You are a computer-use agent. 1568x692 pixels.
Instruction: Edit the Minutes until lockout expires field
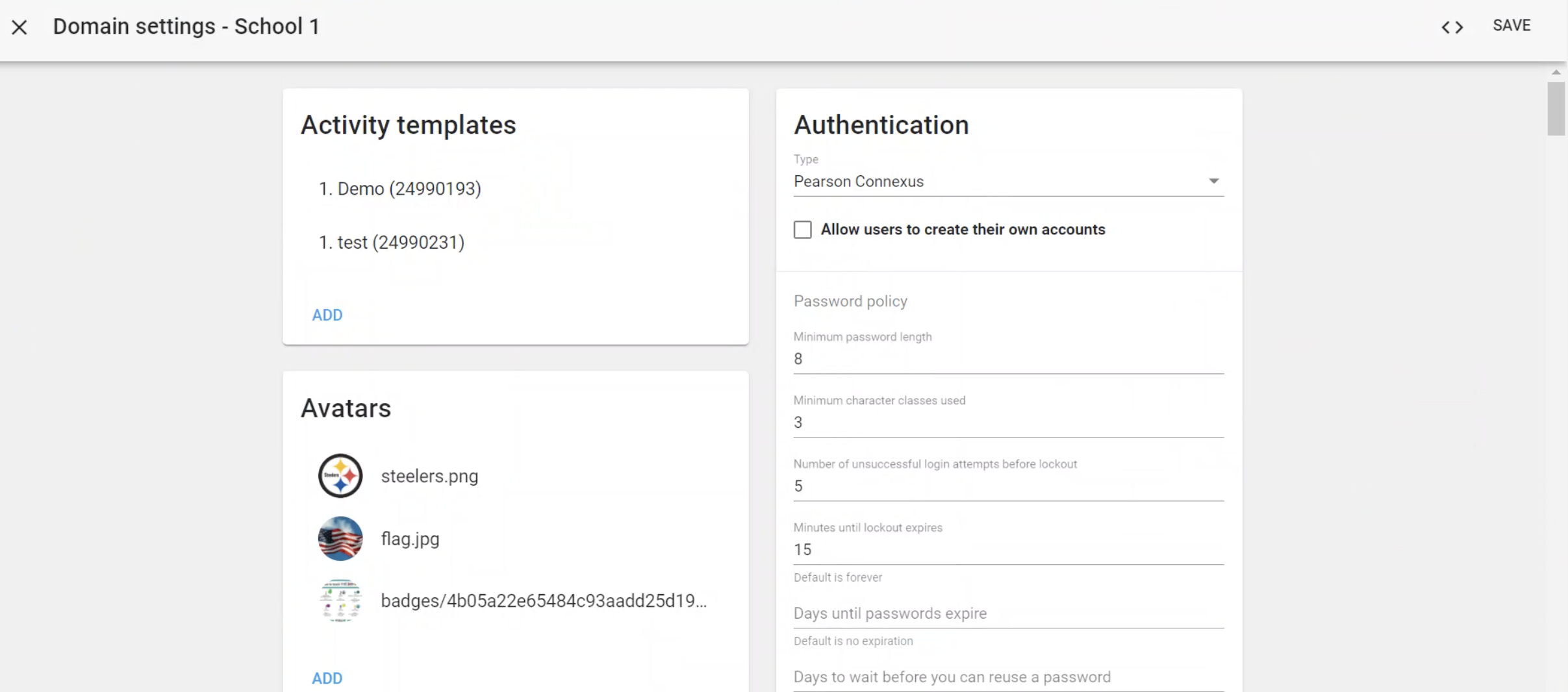pyautogui.click(x=1009, y=550)
